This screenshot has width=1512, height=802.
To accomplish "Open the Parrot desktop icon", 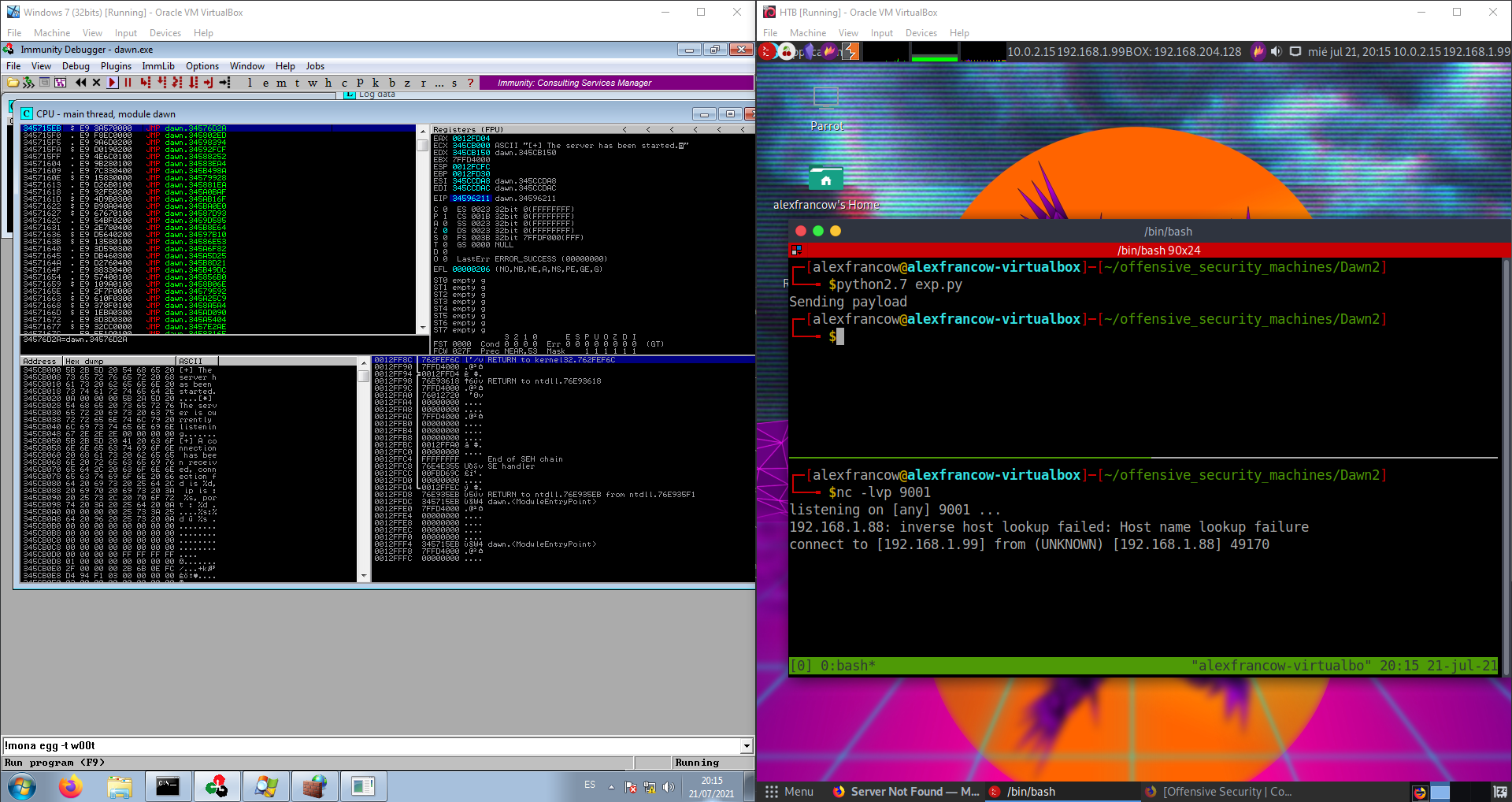I will tap(826, 109).
